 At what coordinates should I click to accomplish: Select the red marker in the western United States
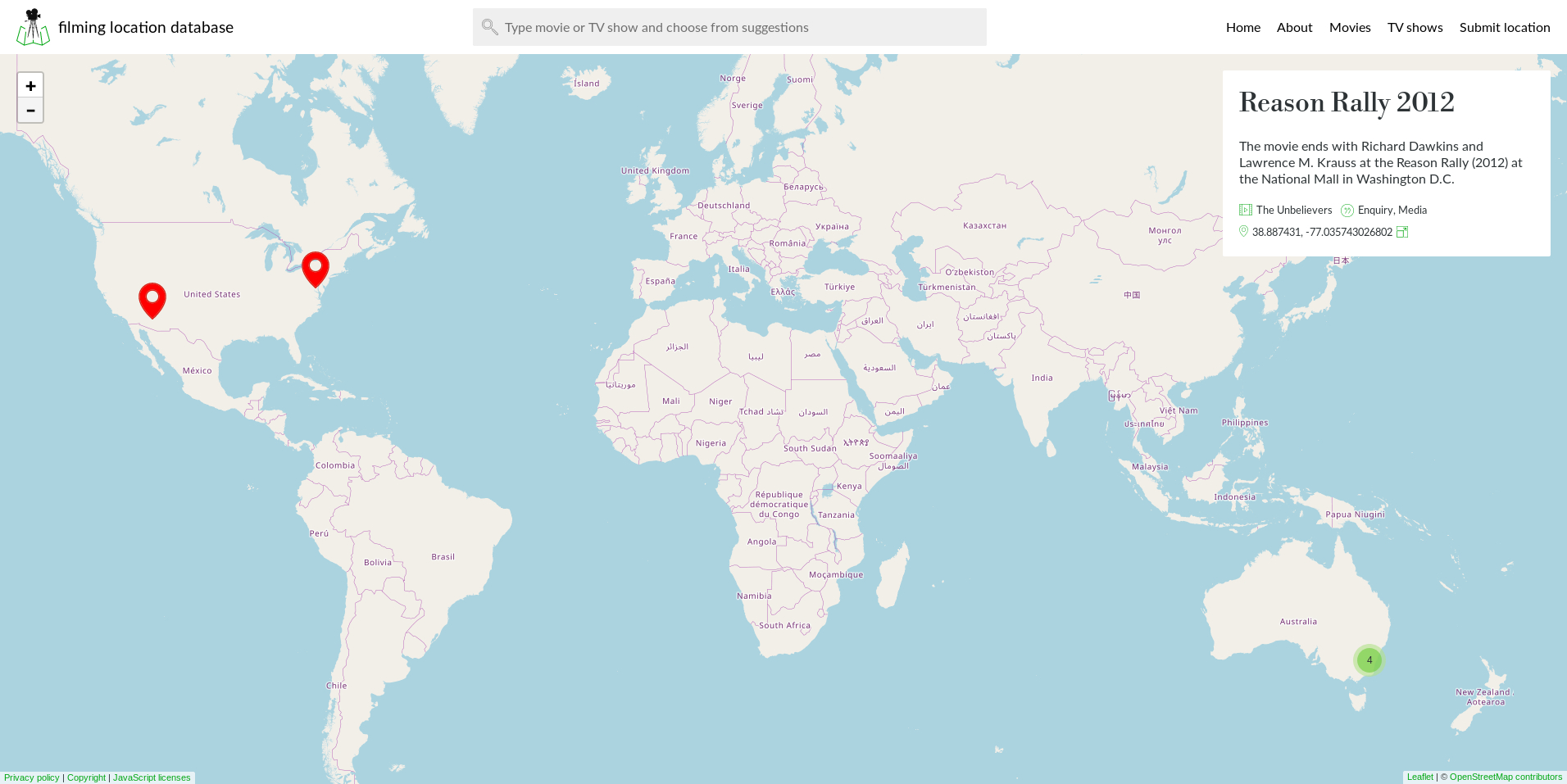(x=152, y=300)
